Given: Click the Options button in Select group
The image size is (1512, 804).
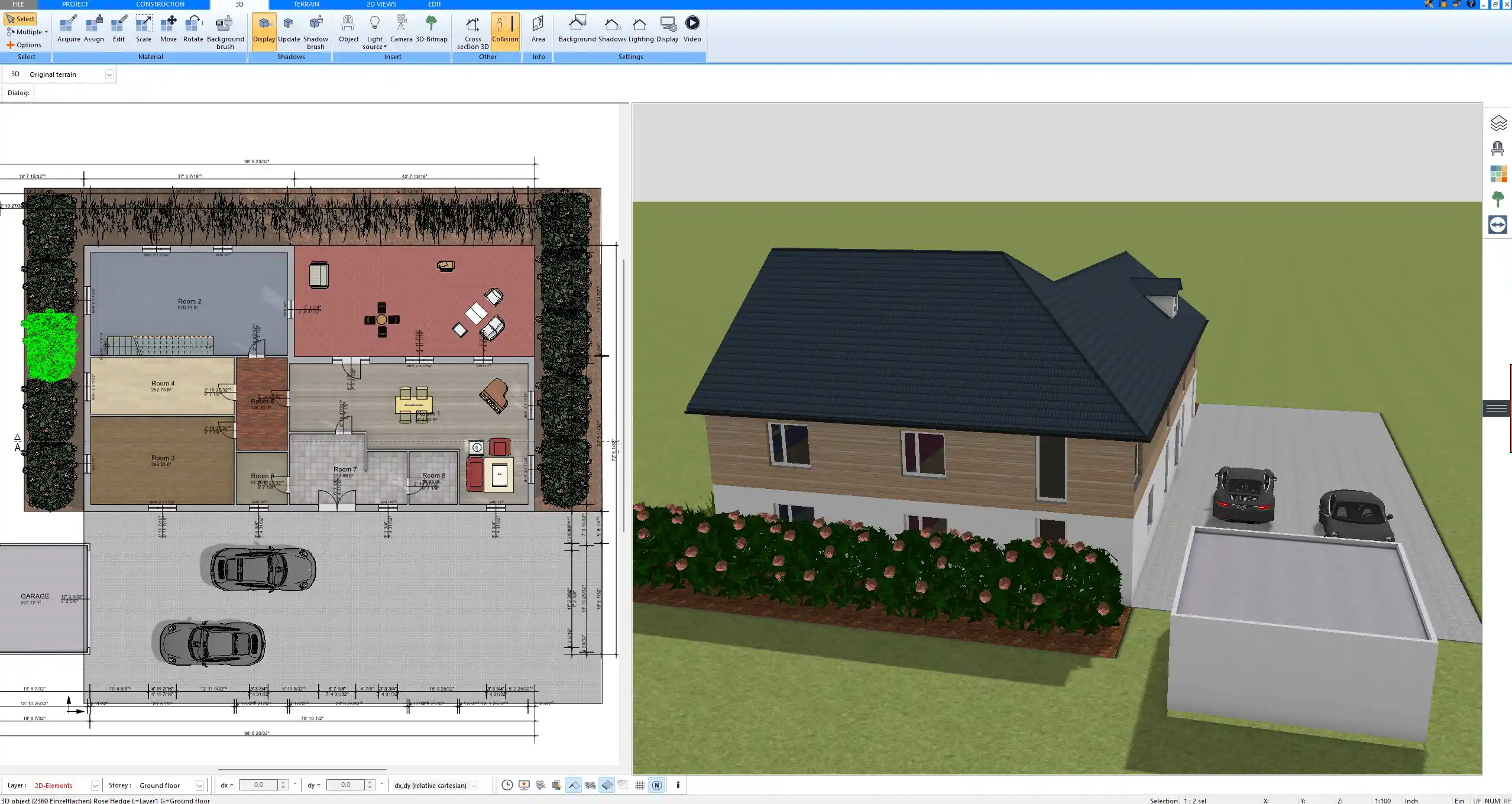Looking at the screenshot, I should (24, 45).
